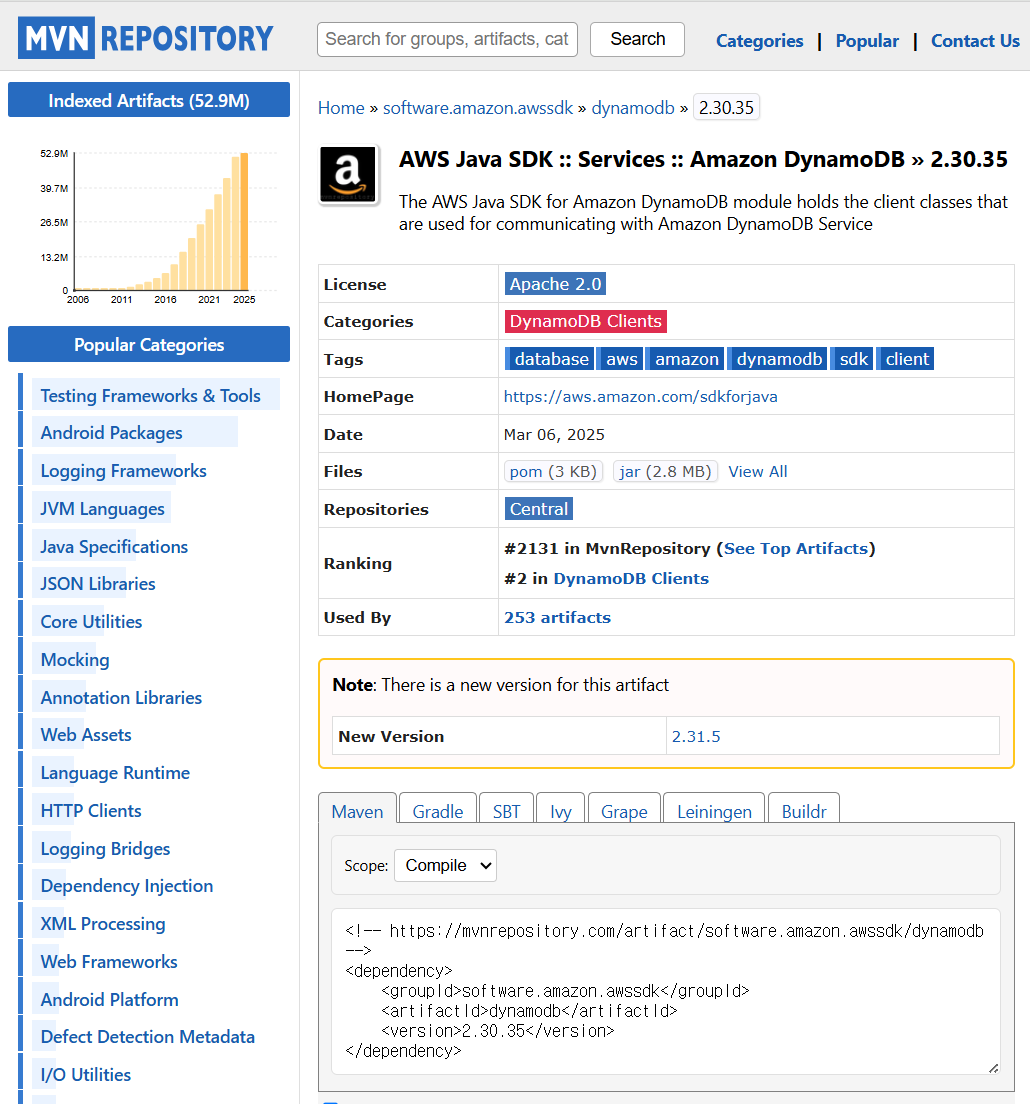Select the database tag
The width and height of the screenshot is (1030, 1104).
[x=551, y=359]
